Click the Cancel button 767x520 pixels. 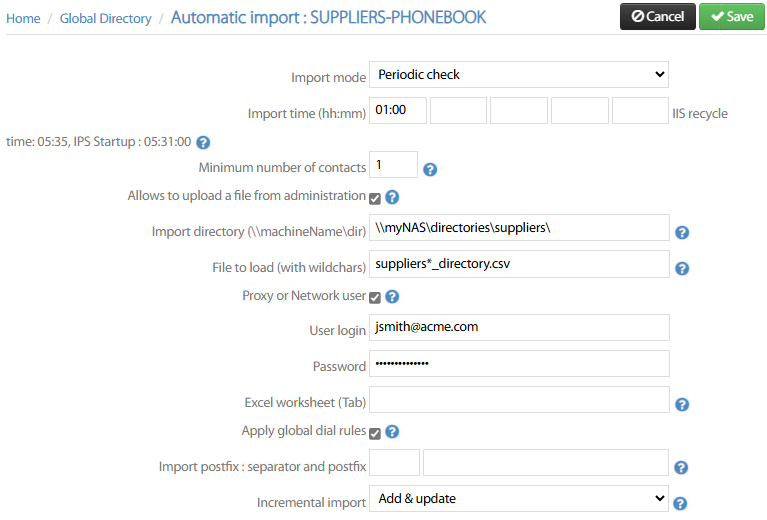(x=657, y=16)
